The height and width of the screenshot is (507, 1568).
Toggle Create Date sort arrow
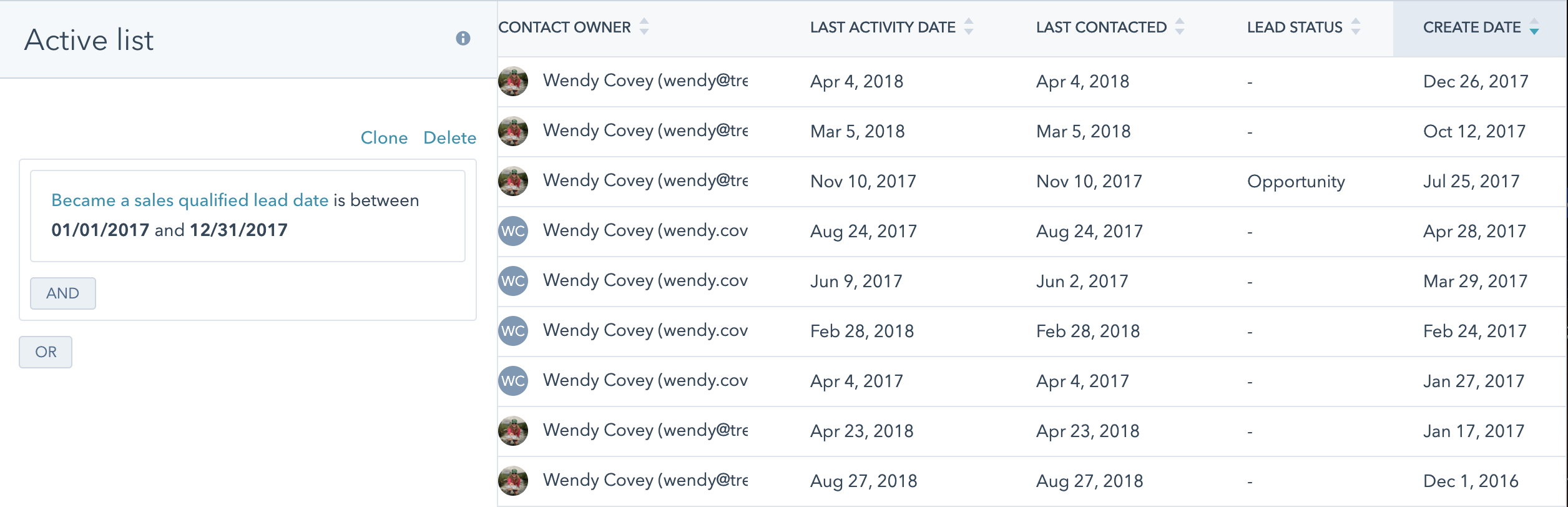pos(1534,27)
